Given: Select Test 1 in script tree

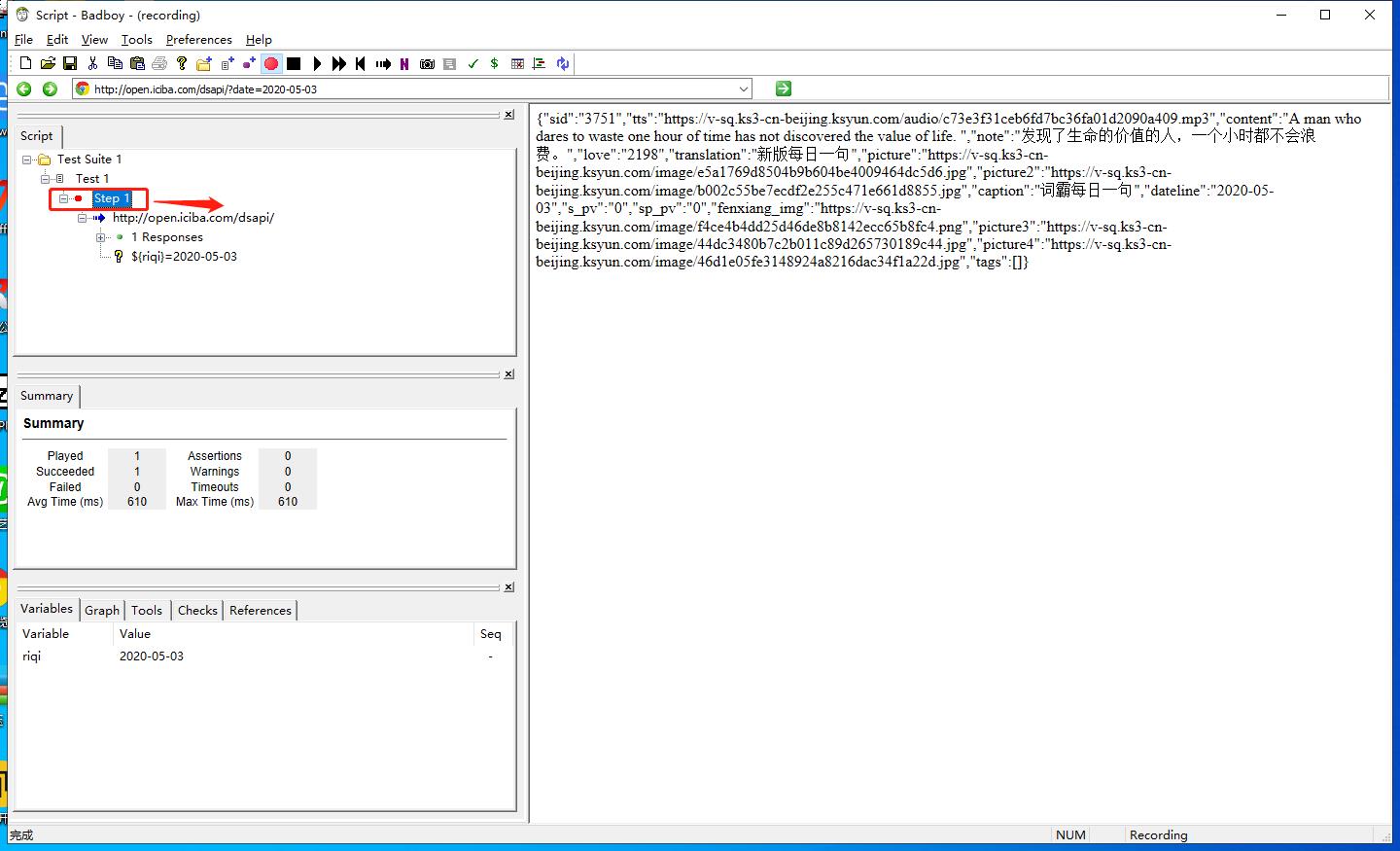Looking at the screenshot, I should pos(92,179).
